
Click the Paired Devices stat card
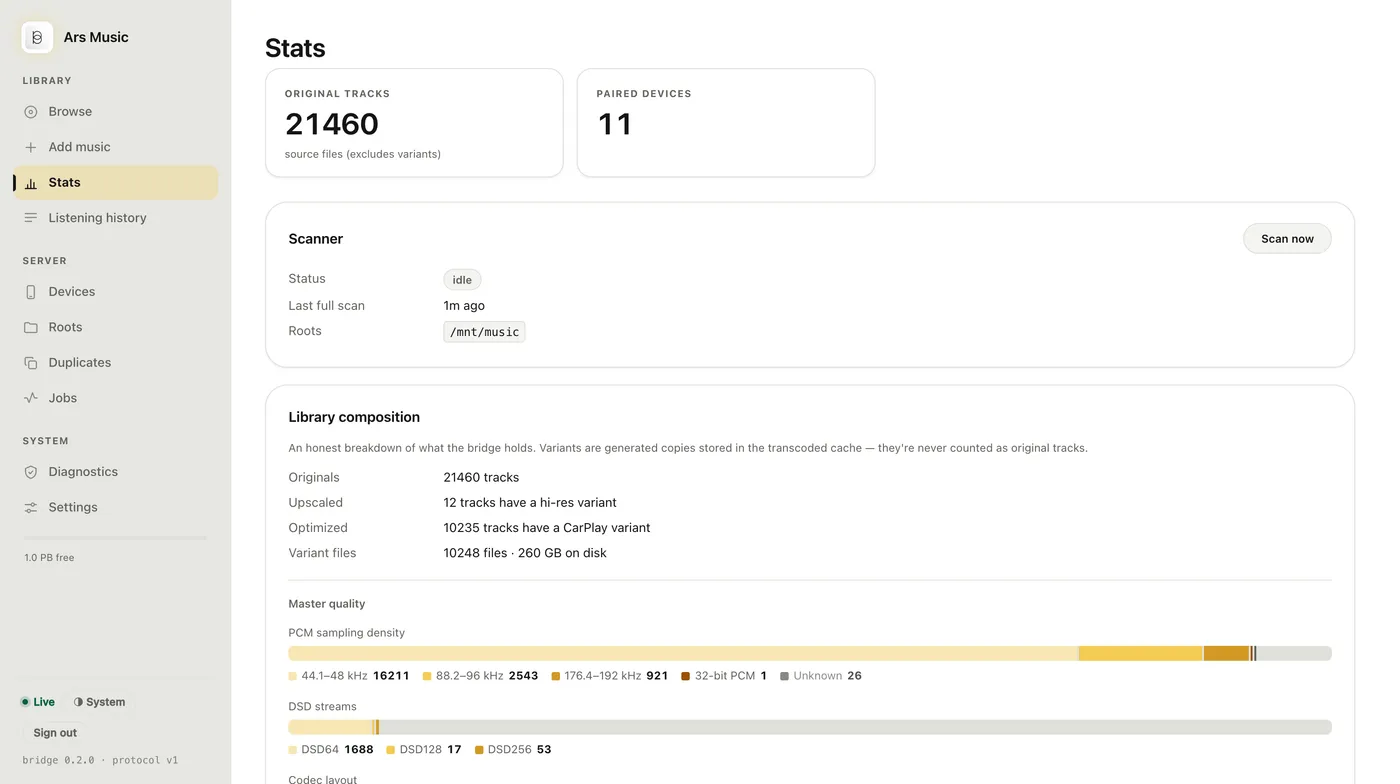[726, 123]
